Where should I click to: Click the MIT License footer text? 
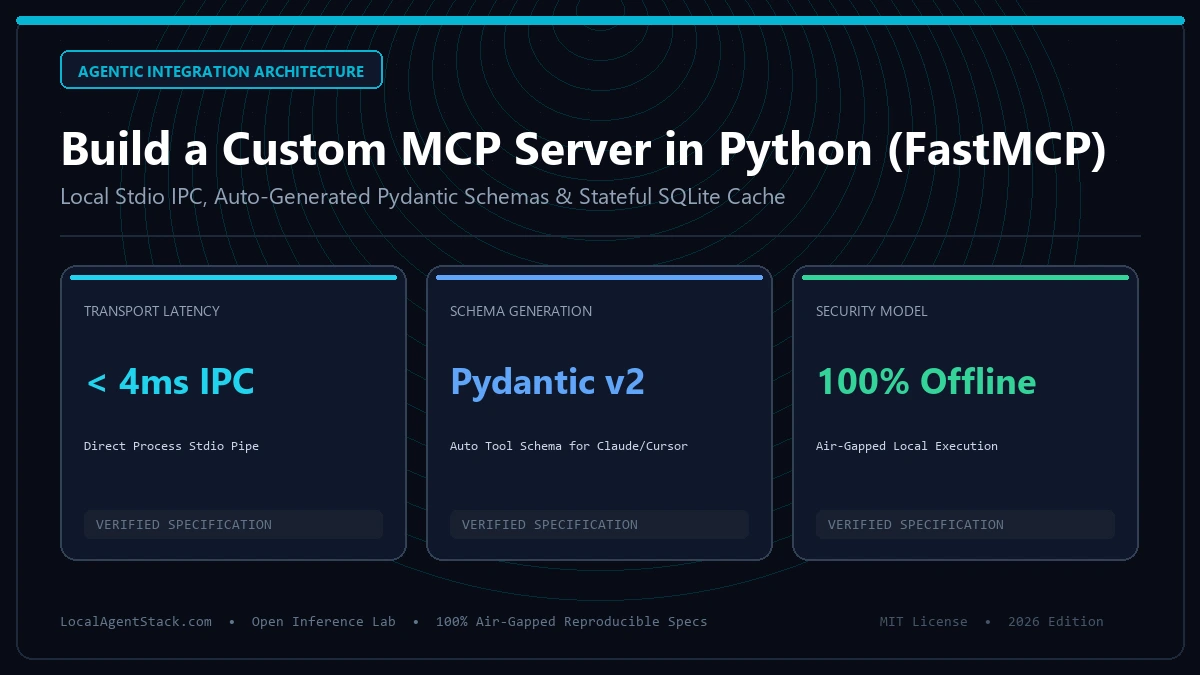click(923, 621)
